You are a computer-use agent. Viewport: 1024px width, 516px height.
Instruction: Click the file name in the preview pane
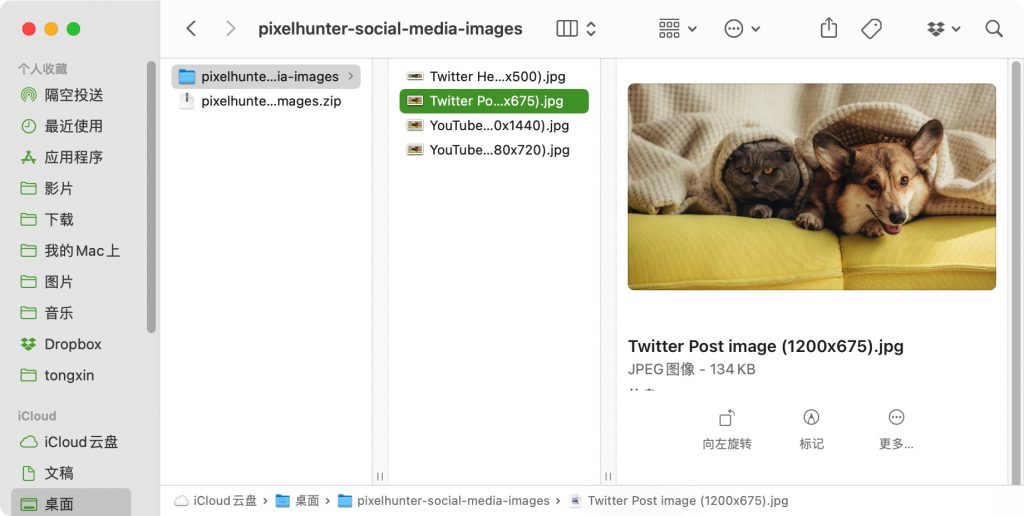(765, 346)
